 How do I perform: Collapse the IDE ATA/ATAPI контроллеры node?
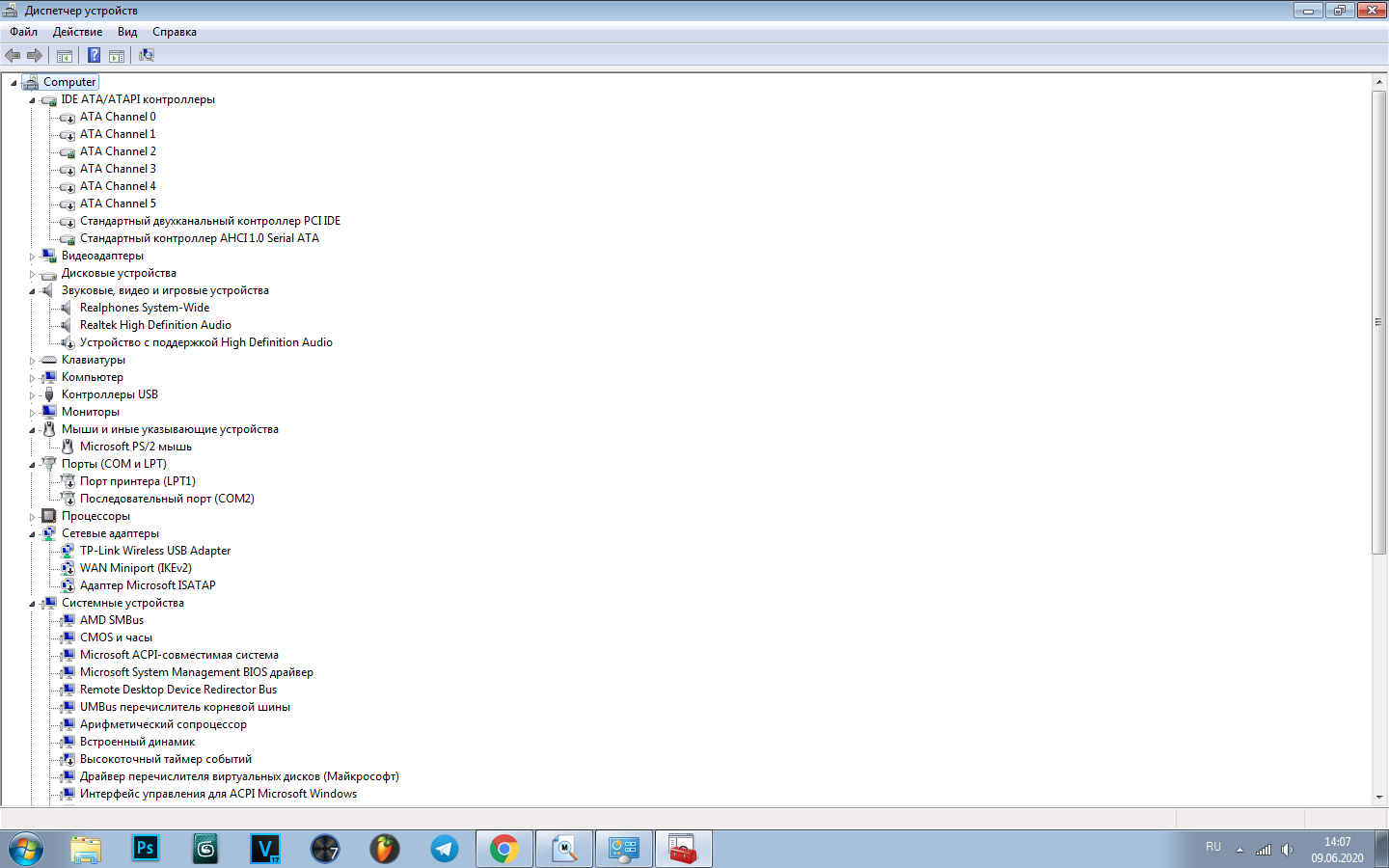point(32,100)
